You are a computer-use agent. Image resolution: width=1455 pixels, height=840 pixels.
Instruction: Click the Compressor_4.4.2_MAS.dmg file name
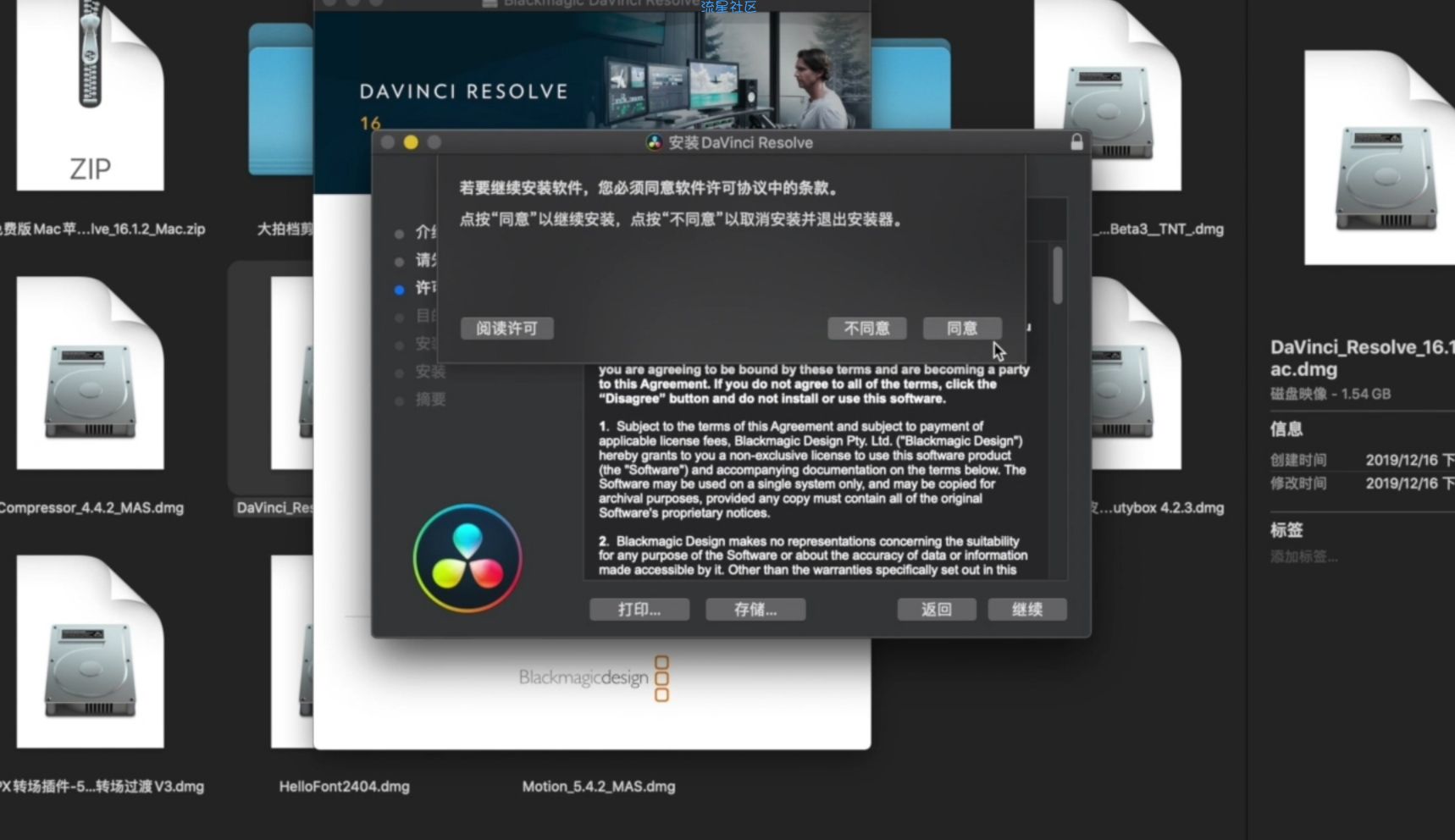91,508
